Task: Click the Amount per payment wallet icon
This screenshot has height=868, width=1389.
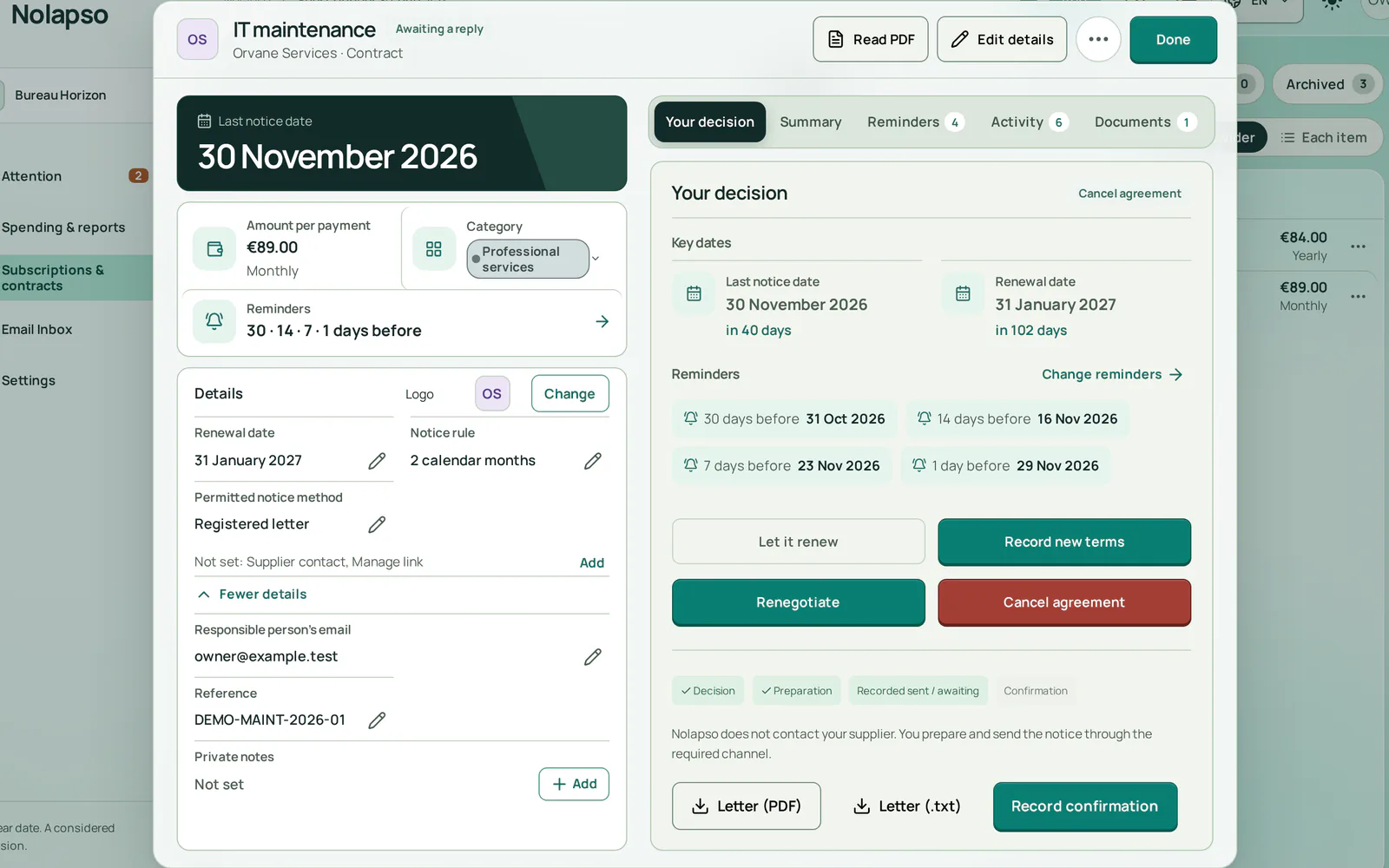Action: pyautogui.click(x=214, y=249)
